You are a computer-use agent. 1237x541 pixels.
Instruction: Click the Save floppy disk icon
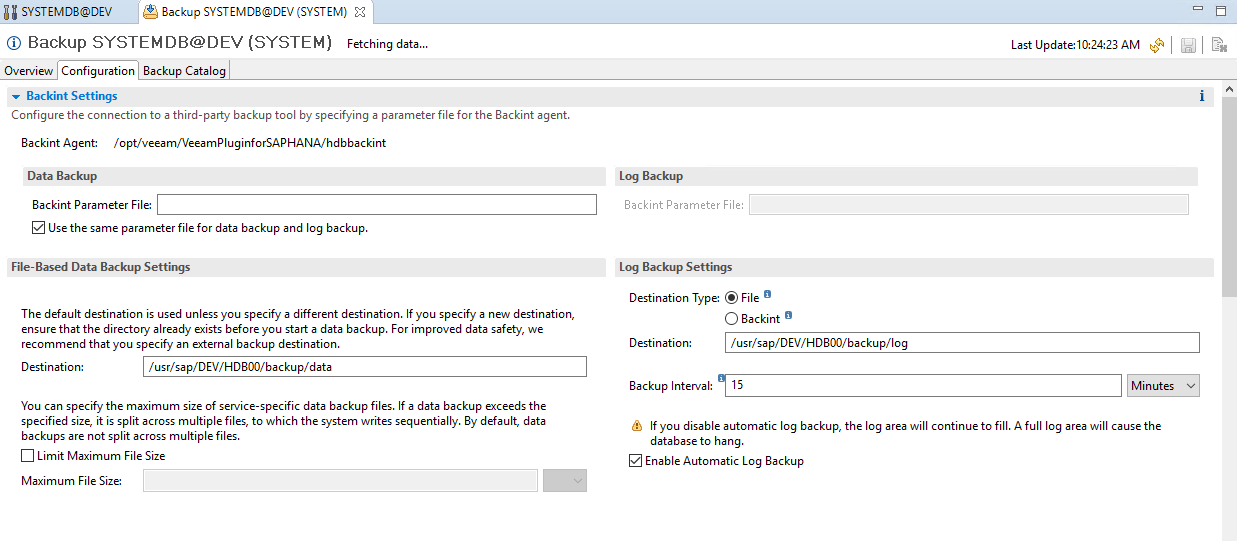coord(1188,45)
